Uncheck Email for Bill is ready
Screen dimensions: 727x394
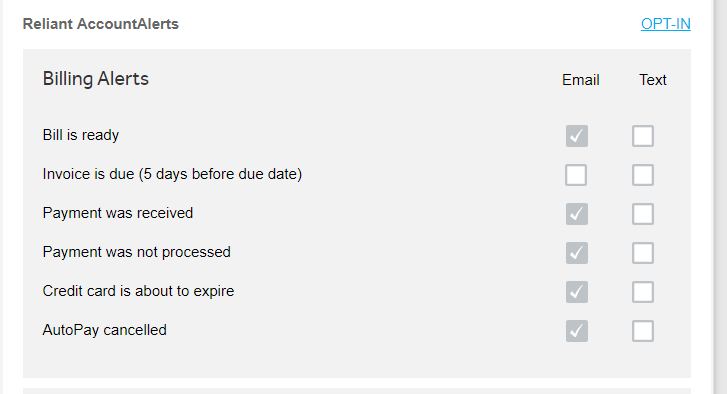577,136
